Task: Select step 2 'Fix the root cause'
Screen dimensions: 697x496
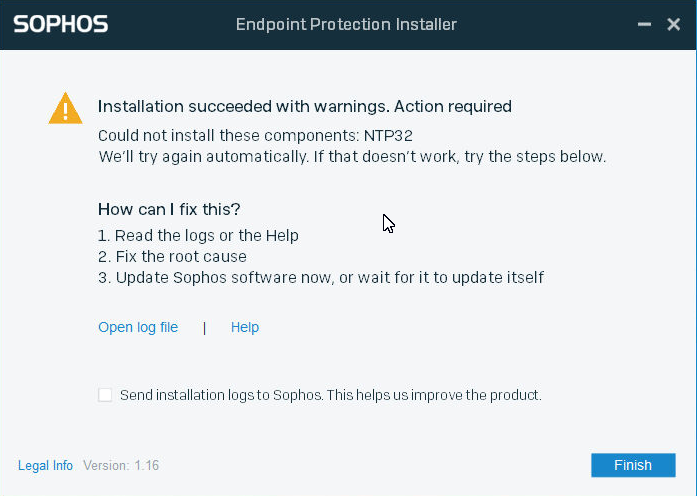Action: tap(172, 256)
